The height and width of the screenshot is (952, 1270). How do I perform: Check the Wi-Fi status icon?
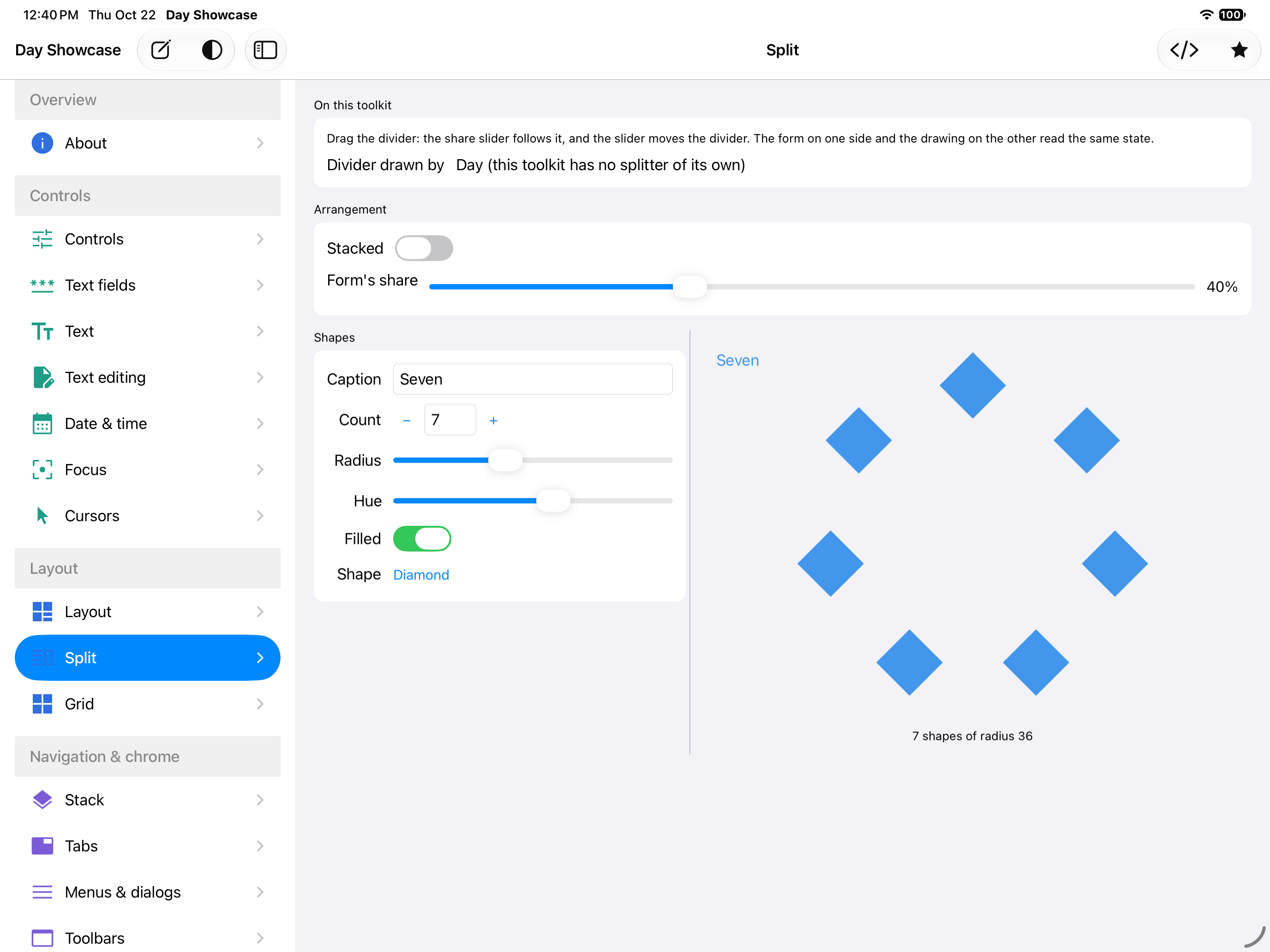point(1206,14)
